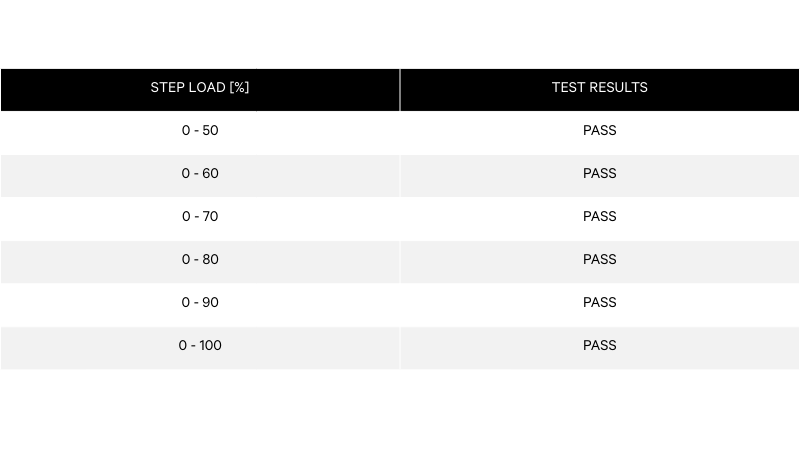Click the STEP LOAD [%] column header
800x450 pixels.
click(x=200, y=88)
